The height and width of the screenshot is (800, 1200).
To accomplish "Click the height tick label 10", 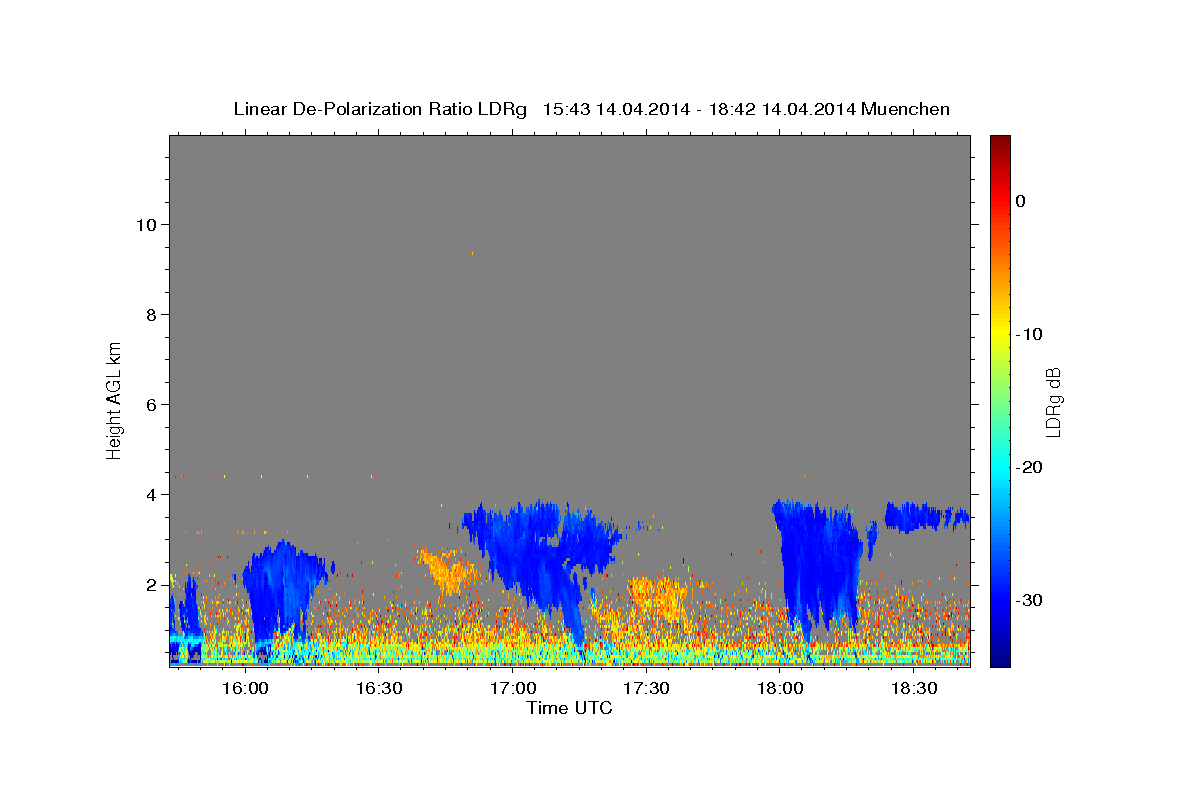I will pos(146,225).
